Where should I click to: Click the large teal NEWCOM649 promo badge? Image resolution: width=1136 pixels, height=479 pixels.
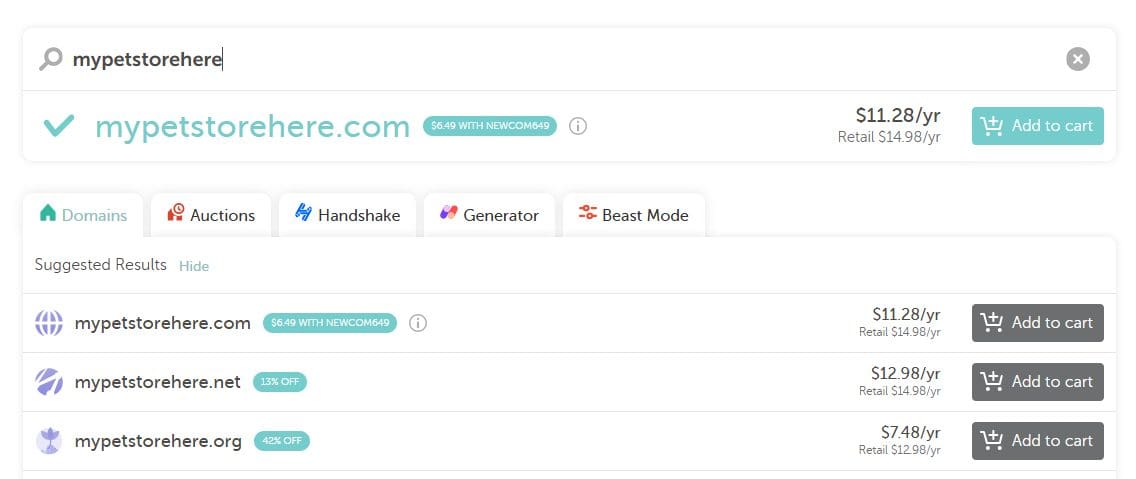[490, 126]
